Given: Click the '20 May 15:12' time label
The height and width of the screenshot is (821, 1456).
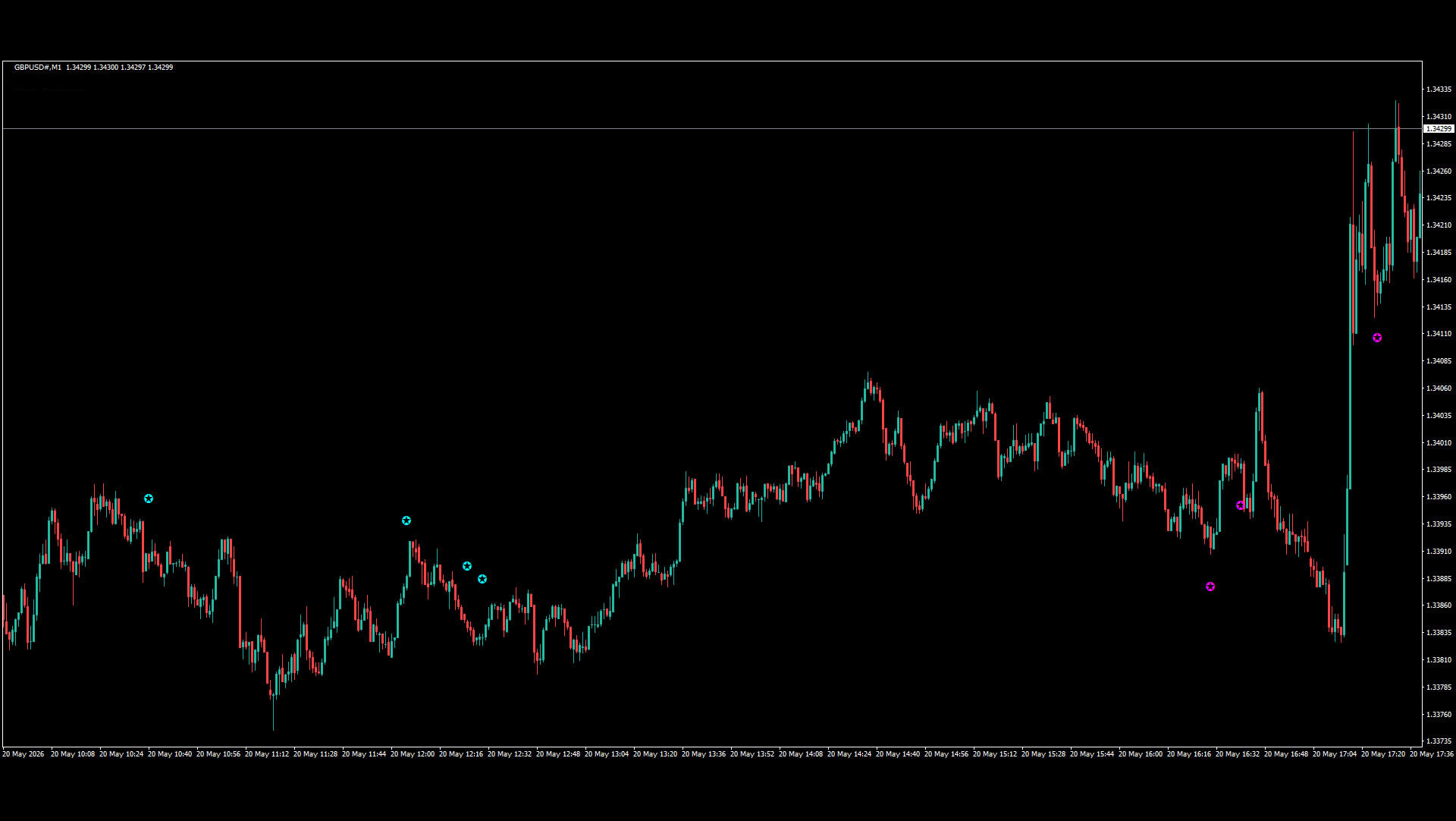Looking at the screenshot, I should (995, 754).
